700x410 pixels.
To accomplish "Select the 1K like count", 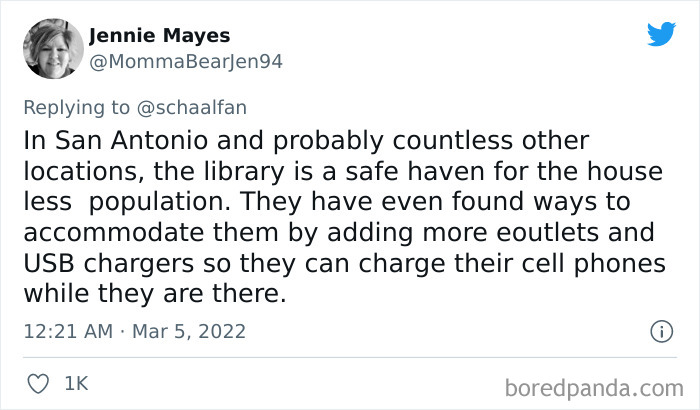I will click(x=76, y=384).
